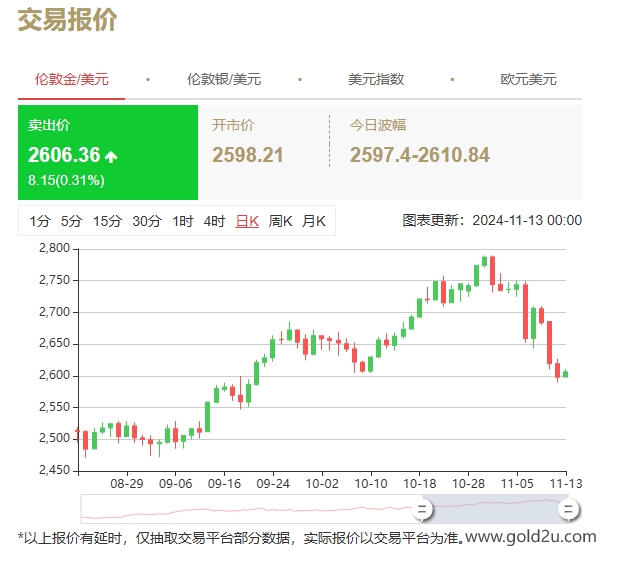Click the 开市价 value 2598.21
The width and height of the screenshot is (628, 563).
coord(248,155)
